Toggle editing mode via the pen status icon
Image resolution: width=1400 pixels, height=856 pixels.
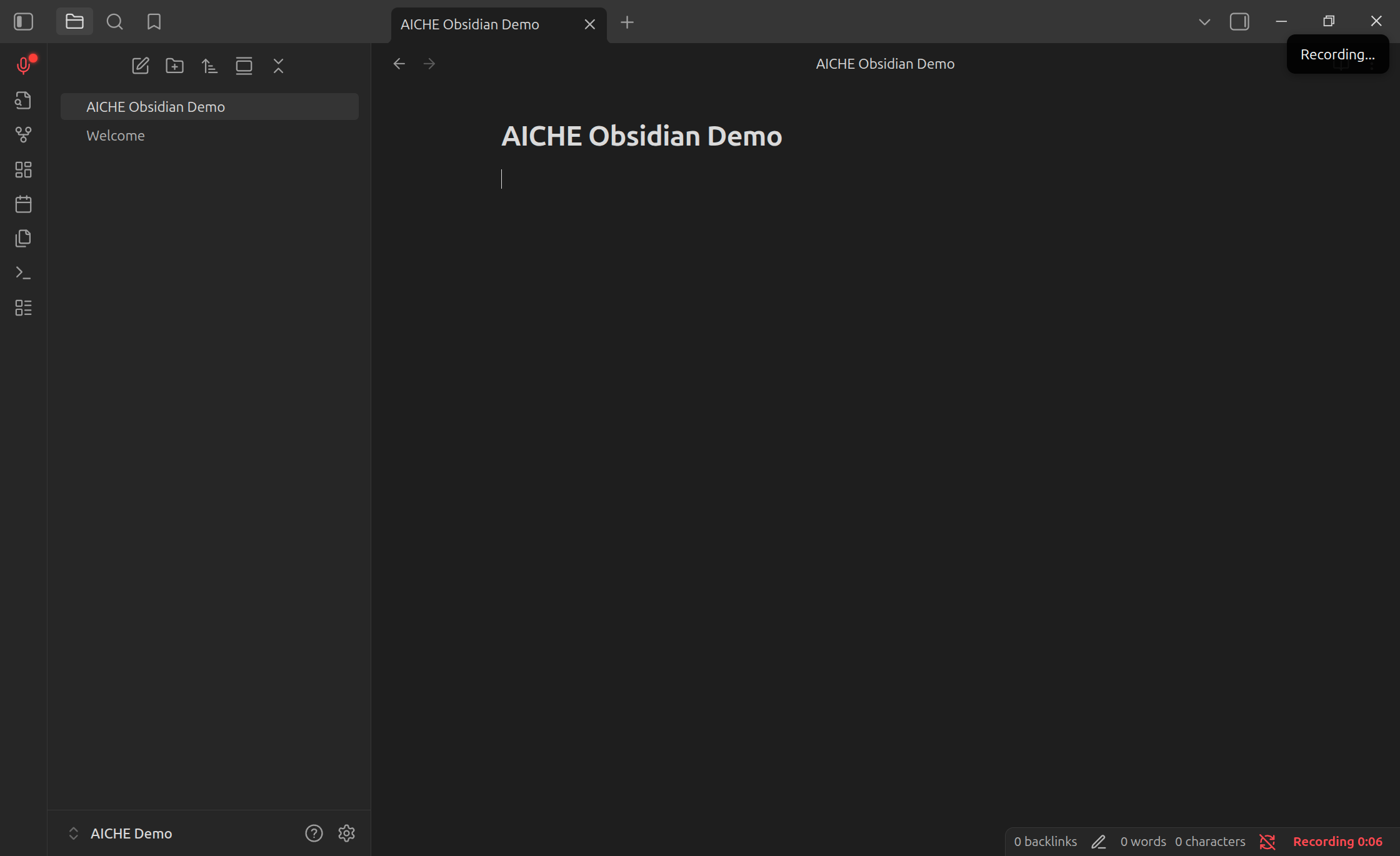pos(1099,841)
